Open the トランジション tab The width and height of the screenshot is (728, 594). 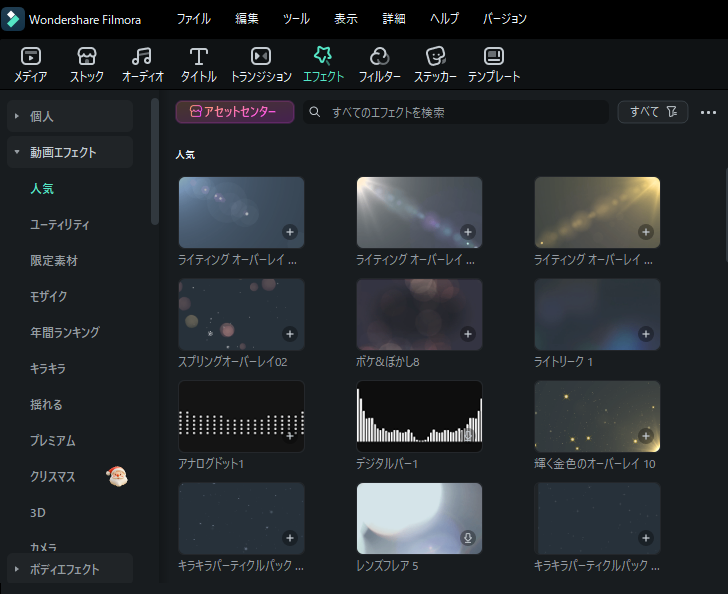point(261,65)
